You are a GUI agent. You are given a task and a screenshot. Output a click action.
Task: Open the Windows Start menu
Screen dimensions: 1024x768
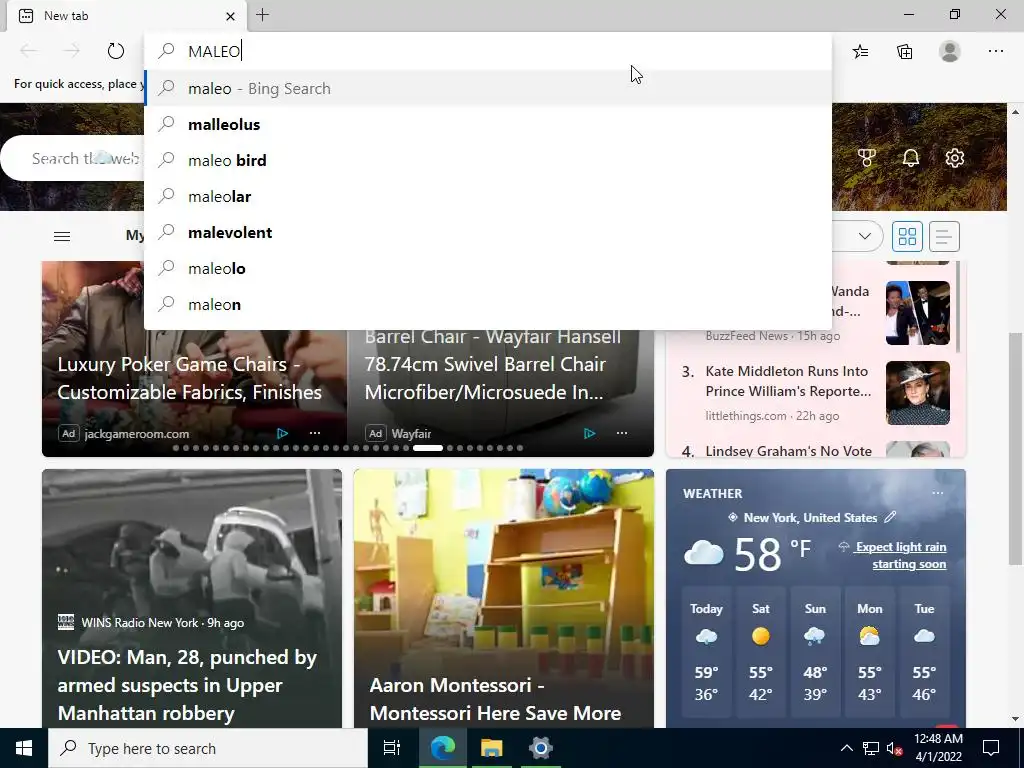coord(24,748)
